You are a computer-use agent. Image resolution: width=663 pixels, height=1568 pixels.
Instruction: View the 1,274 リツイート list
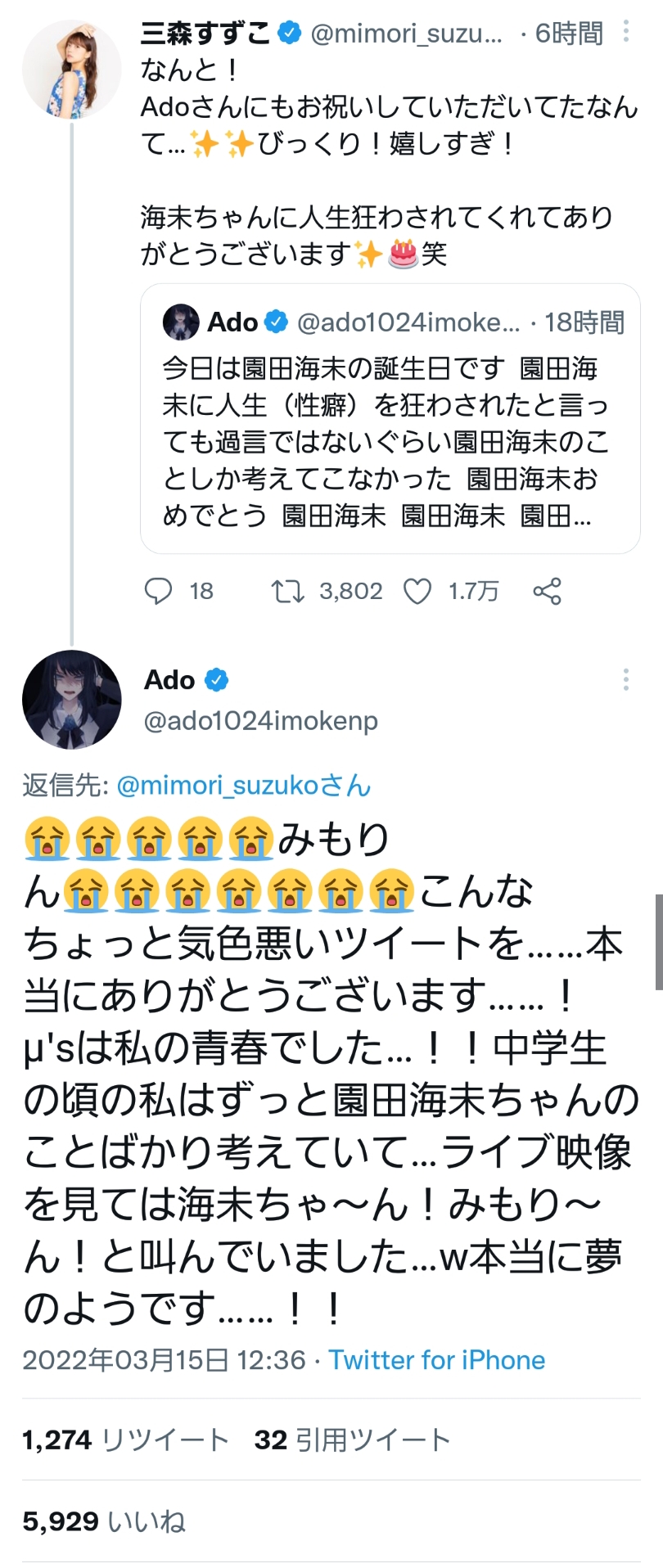pos(125,1440)
